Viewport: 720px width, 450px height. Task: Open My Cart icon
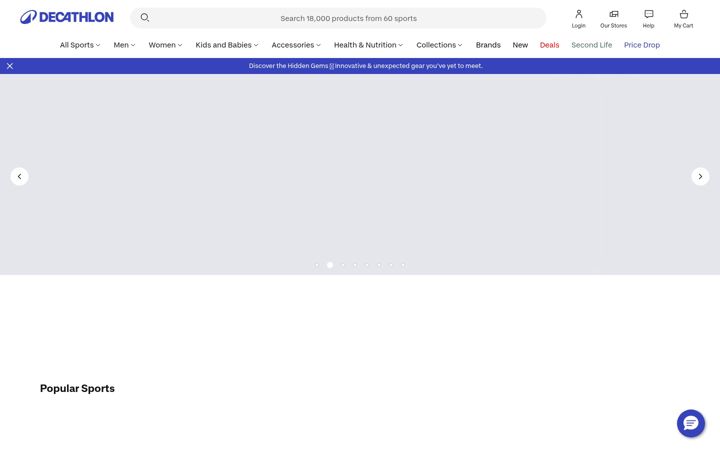(683, 19)
